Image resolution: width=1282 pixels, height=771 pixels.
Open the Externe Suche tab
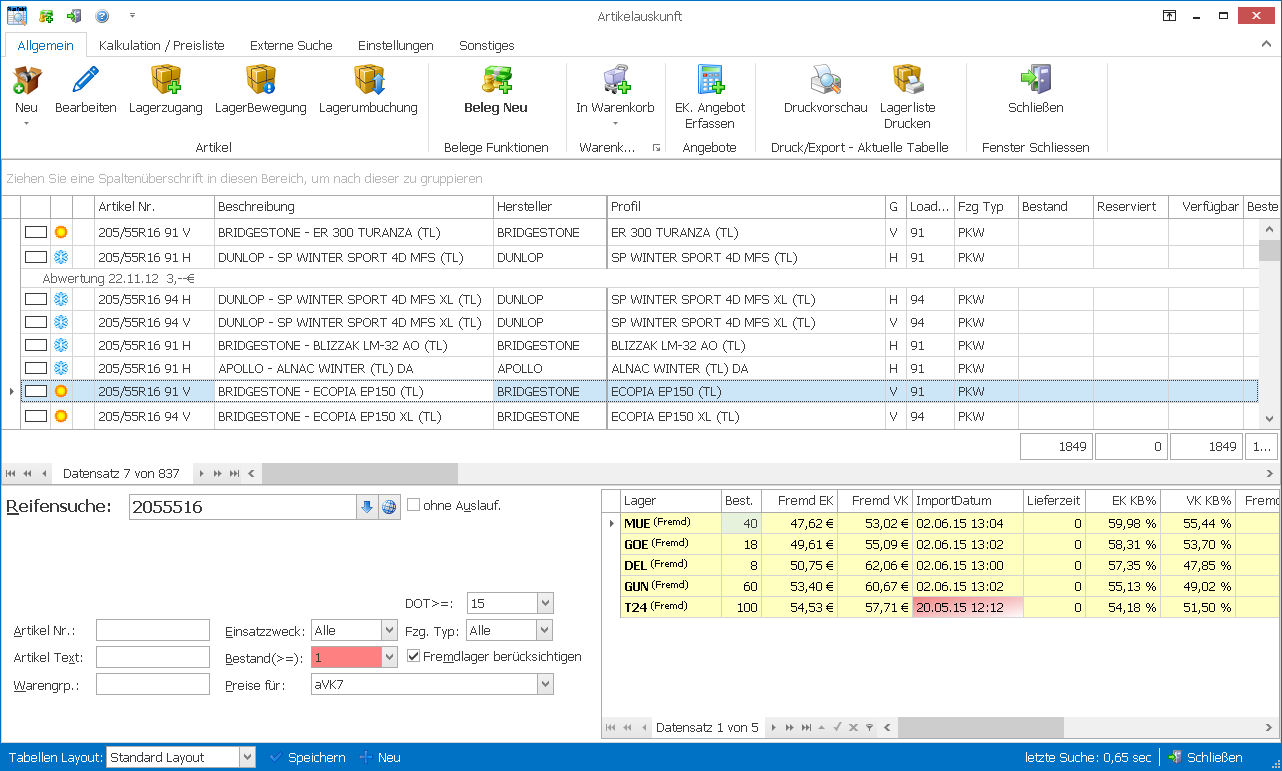tap(291, 45)
